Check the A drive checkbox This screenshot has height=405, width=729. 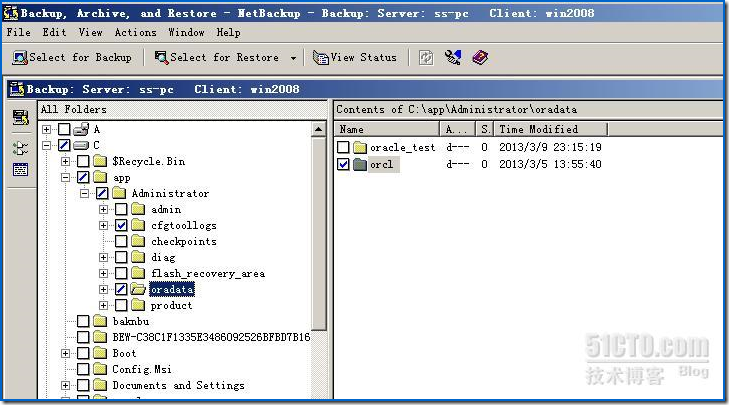[64, 129]
